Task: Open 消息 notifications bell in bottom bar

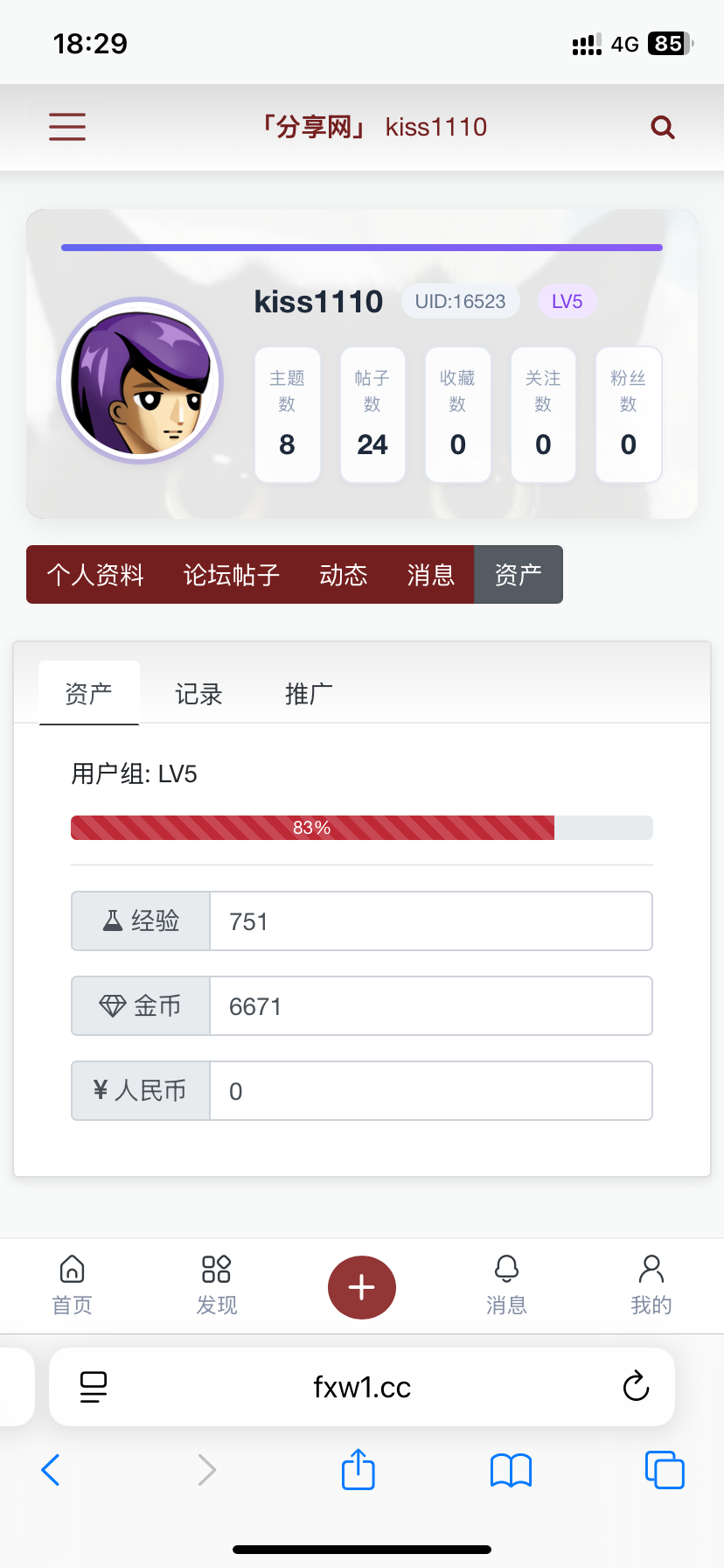Action: (x=506, y=1284)
